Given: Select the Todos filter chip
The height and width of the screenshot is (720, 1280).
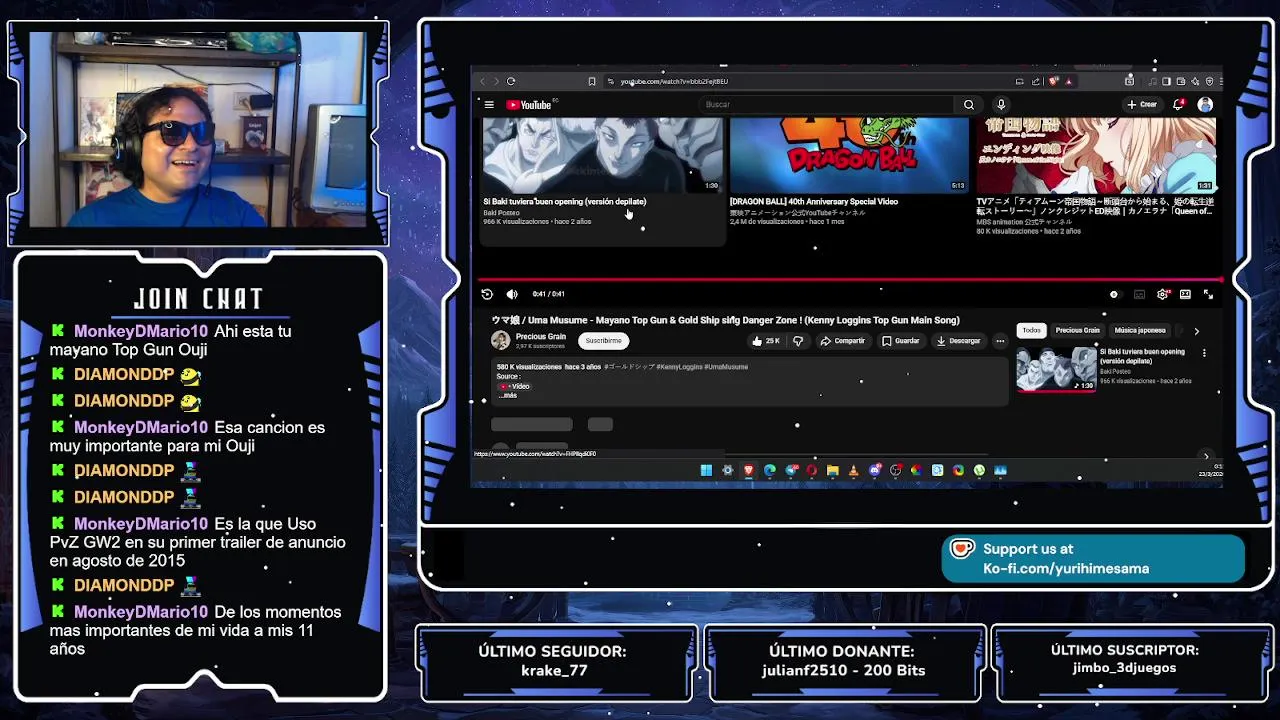Looking at the screenshot, I should coord(1031,330).
